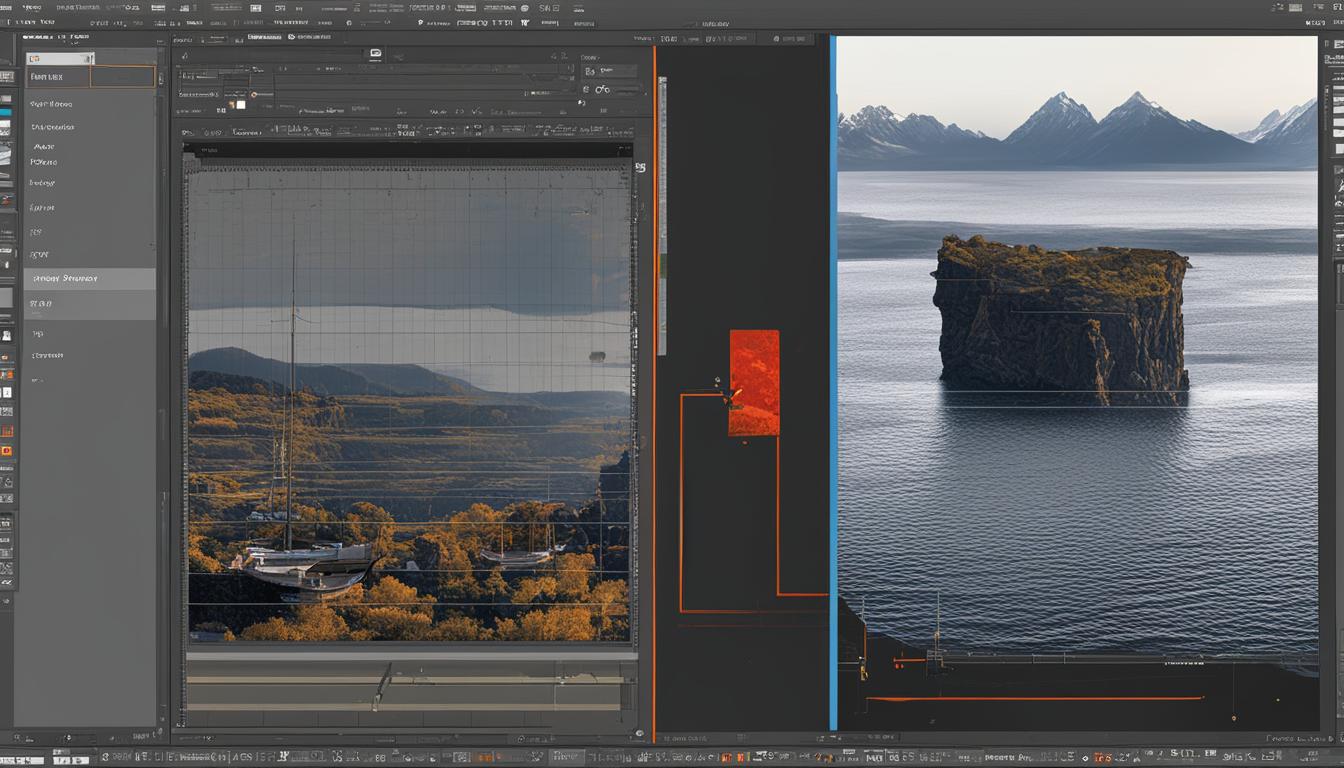The width and height of the screenshot is (1344, 768).
Task: Expand the collapsed entry at the panel bottom
Action: pos(40,380)
